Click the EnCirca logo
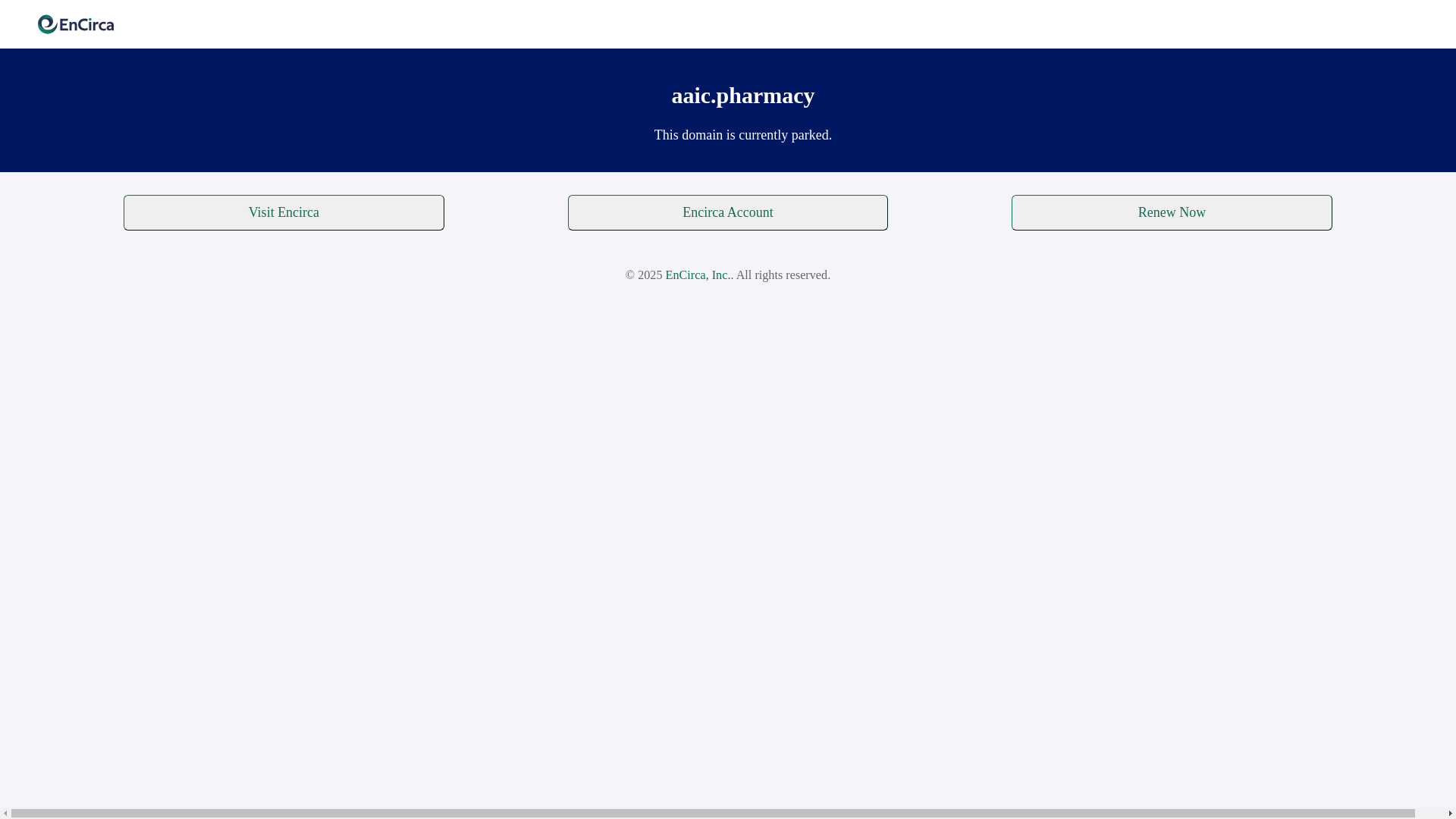 76,24
